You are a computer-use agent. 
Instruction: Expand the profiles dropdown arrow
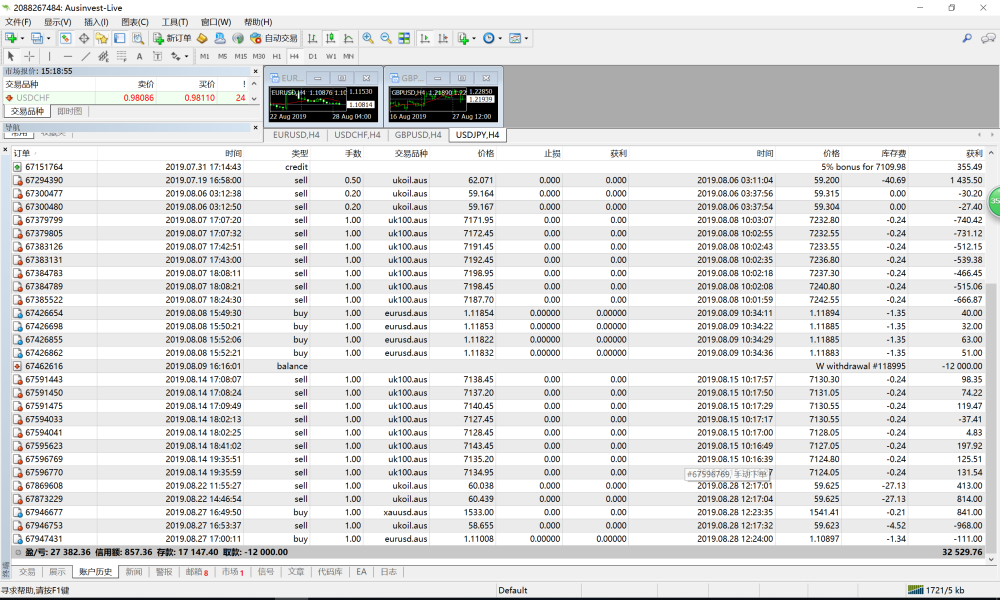(48, 38)
